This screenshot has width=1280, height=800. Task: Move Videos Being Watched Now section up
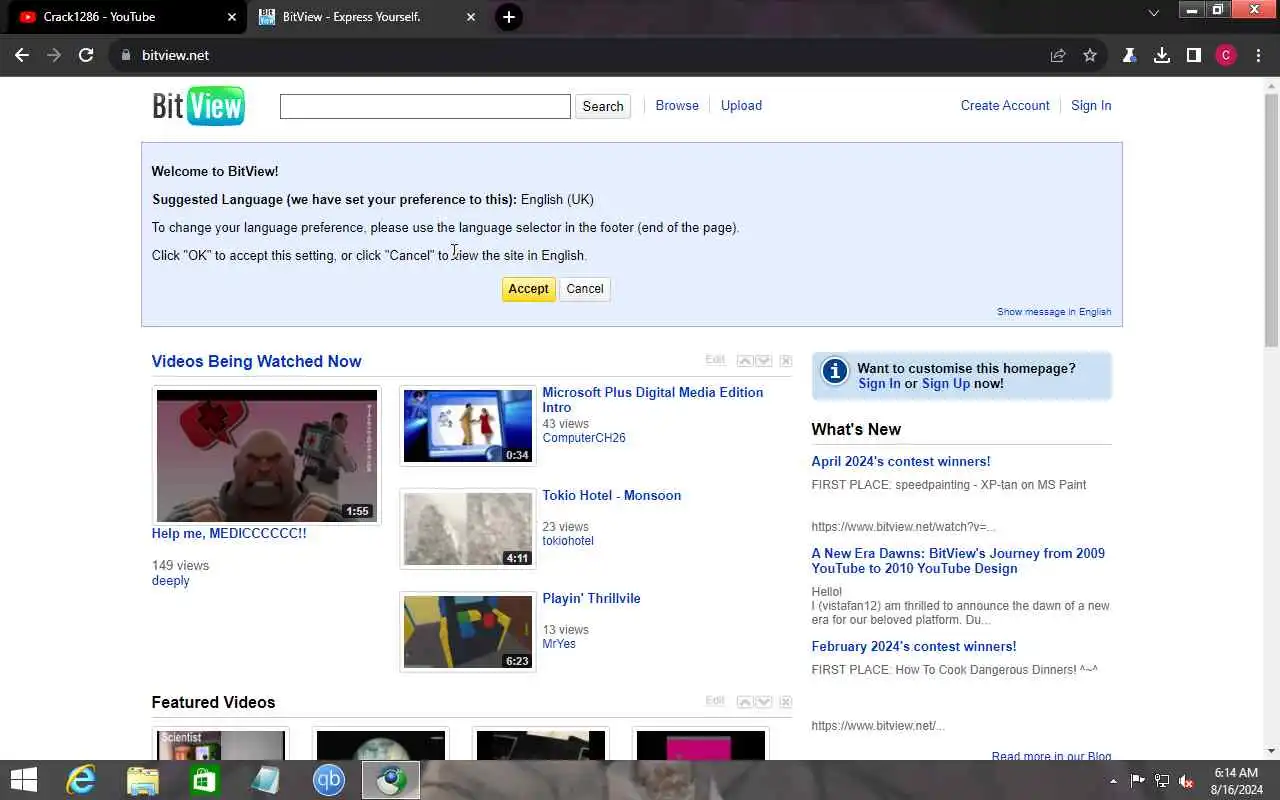745,361
